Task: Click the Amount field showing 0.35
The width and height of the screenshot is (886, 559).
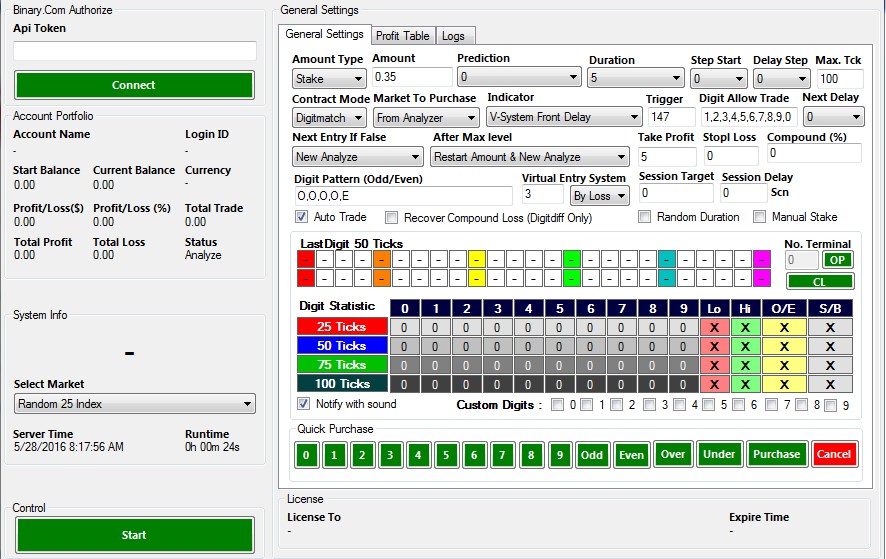Action: pos(412,77)
